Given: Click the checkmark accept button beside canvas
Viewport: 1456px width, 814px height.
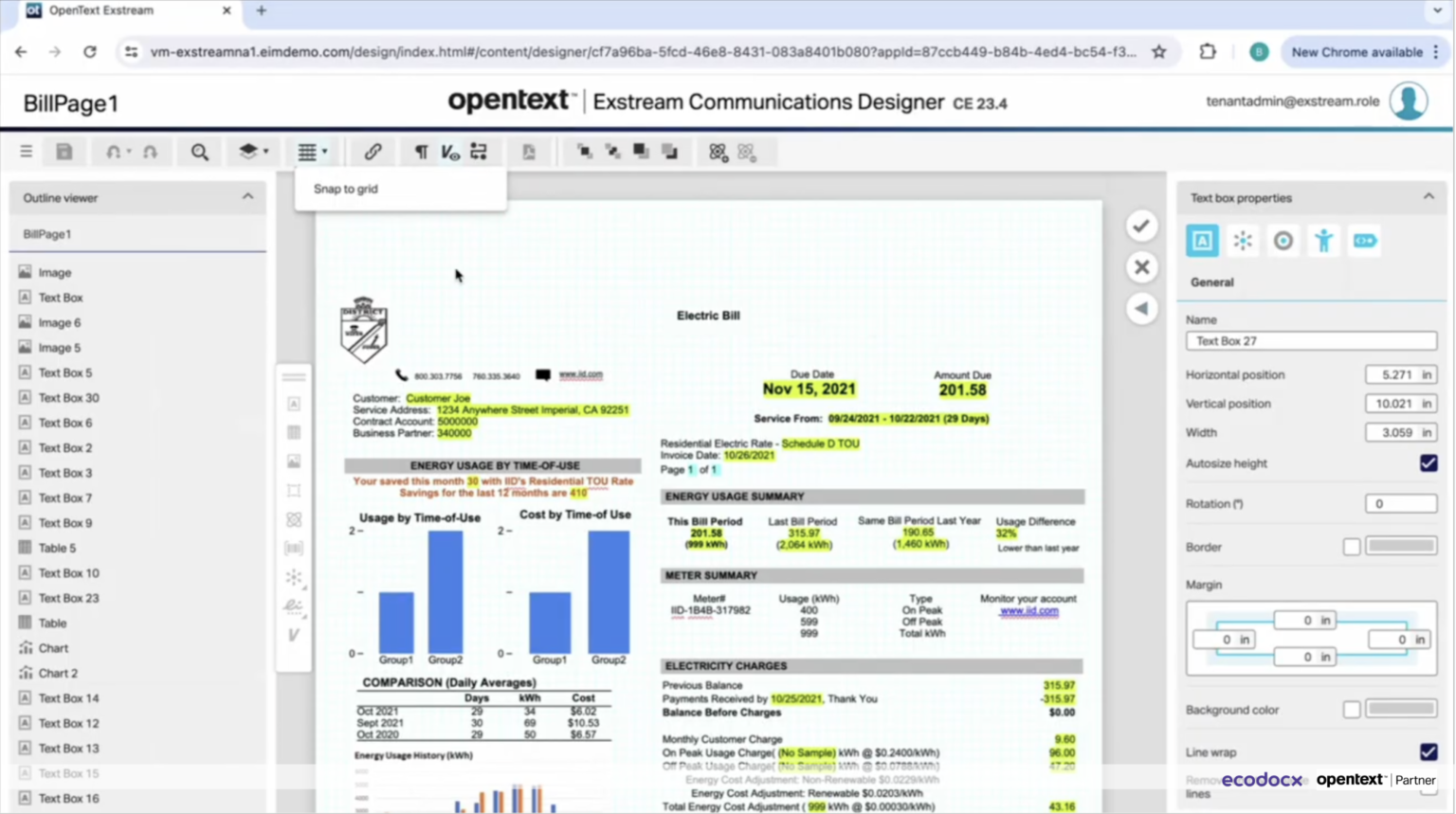Looking at the screenshot, I should point(1141,226).
